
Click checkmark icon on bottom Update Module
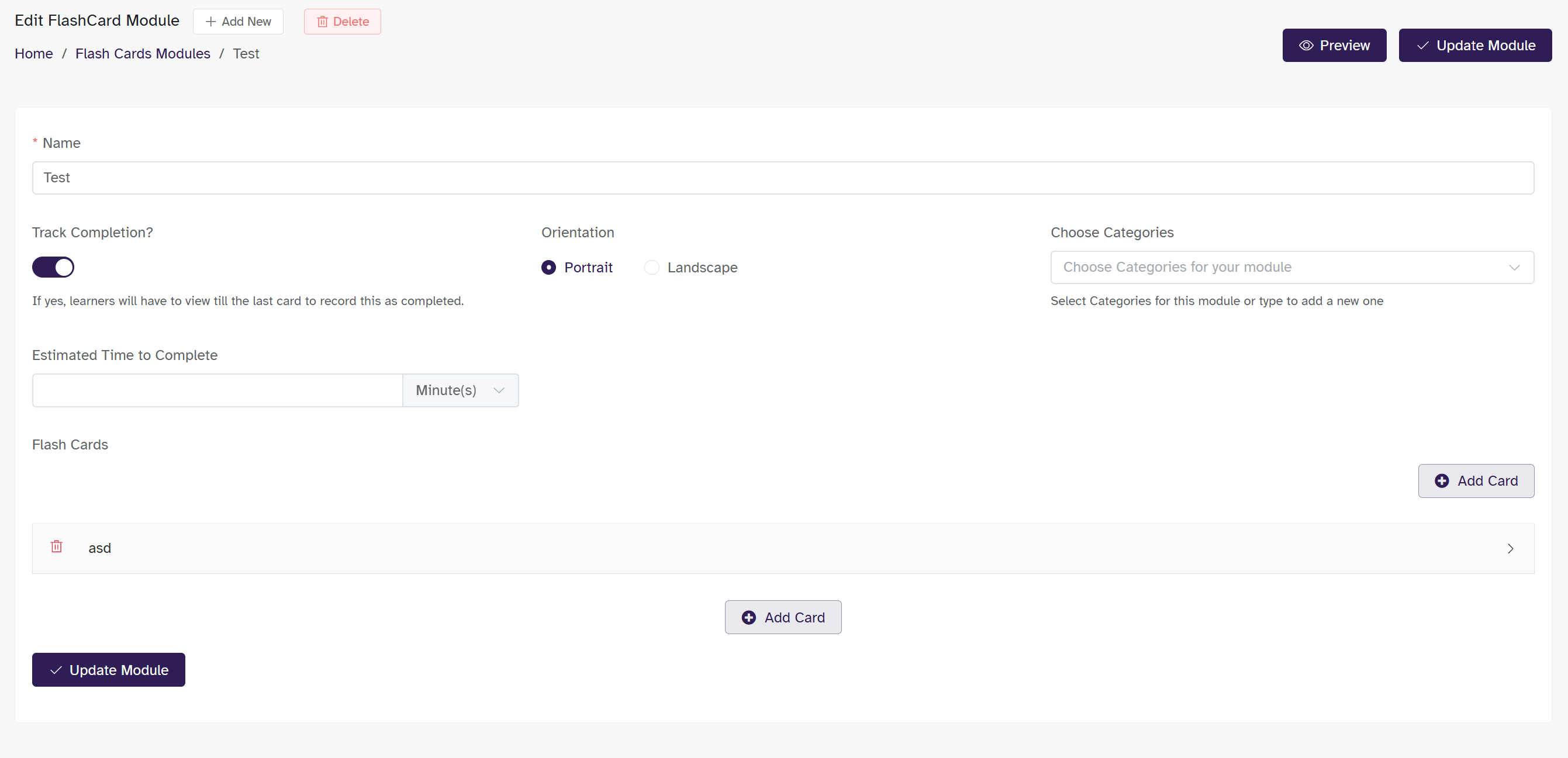pos(56,670)
